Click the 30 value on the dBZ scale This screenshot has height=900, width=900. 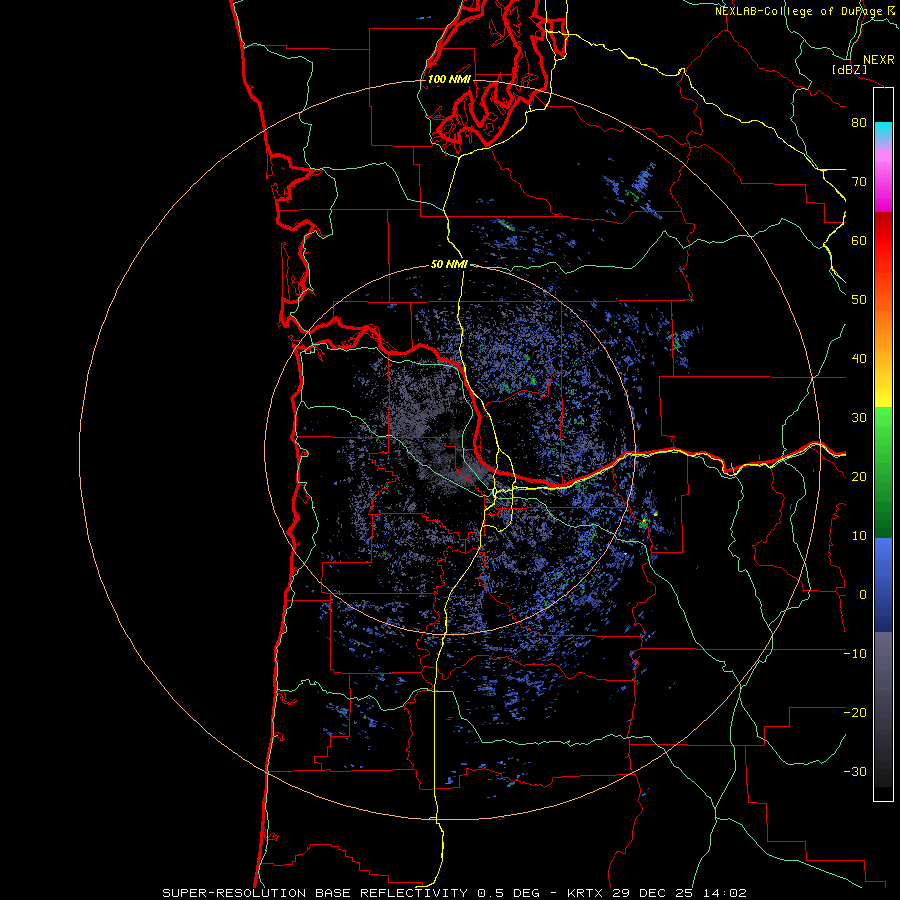[859, 418]
